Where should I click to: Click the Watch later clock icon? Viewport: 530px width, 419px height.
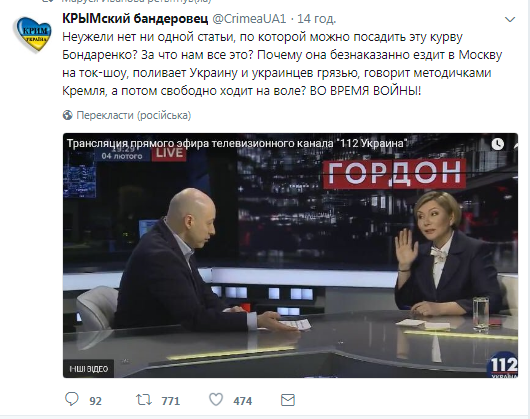497,144
